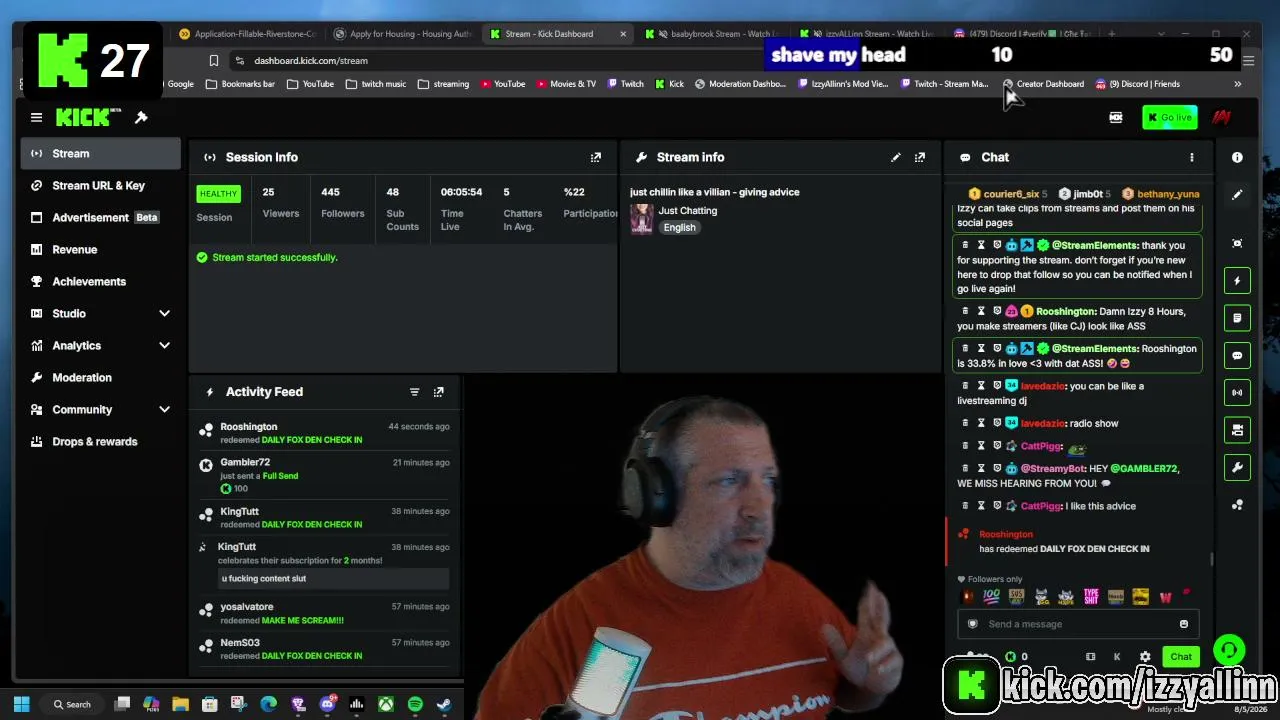
Task: Open the emoji picker in the message box
Action: click(x=1183, y=624)
